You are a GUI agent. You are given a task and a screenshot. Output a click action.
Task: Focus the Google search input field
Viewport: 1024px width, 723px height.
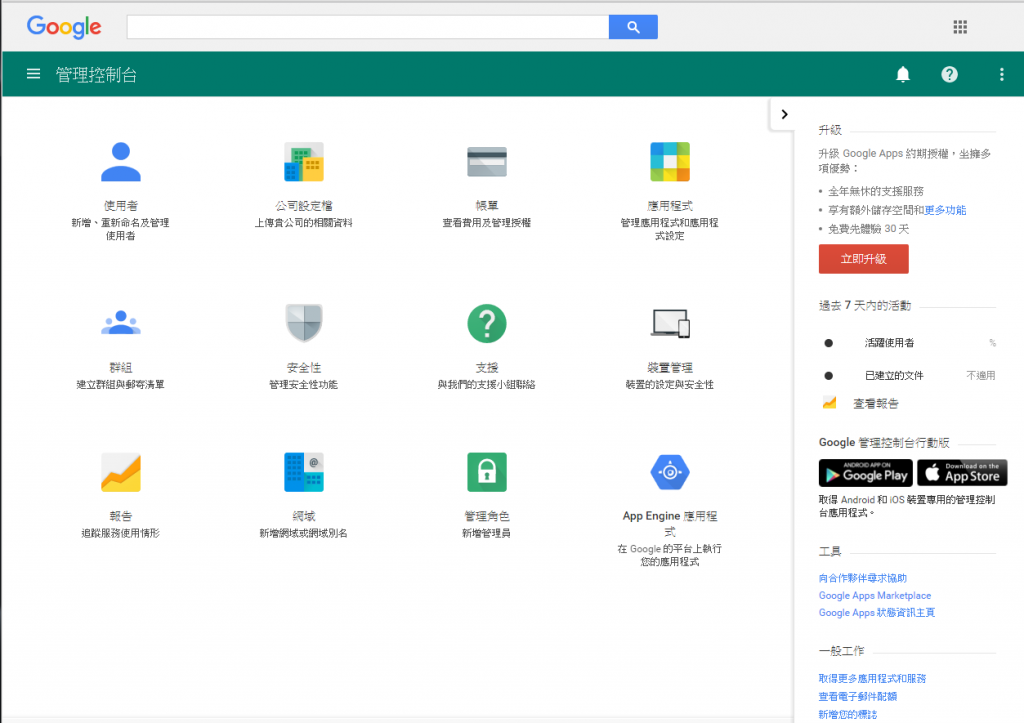(x=368, y=27)
